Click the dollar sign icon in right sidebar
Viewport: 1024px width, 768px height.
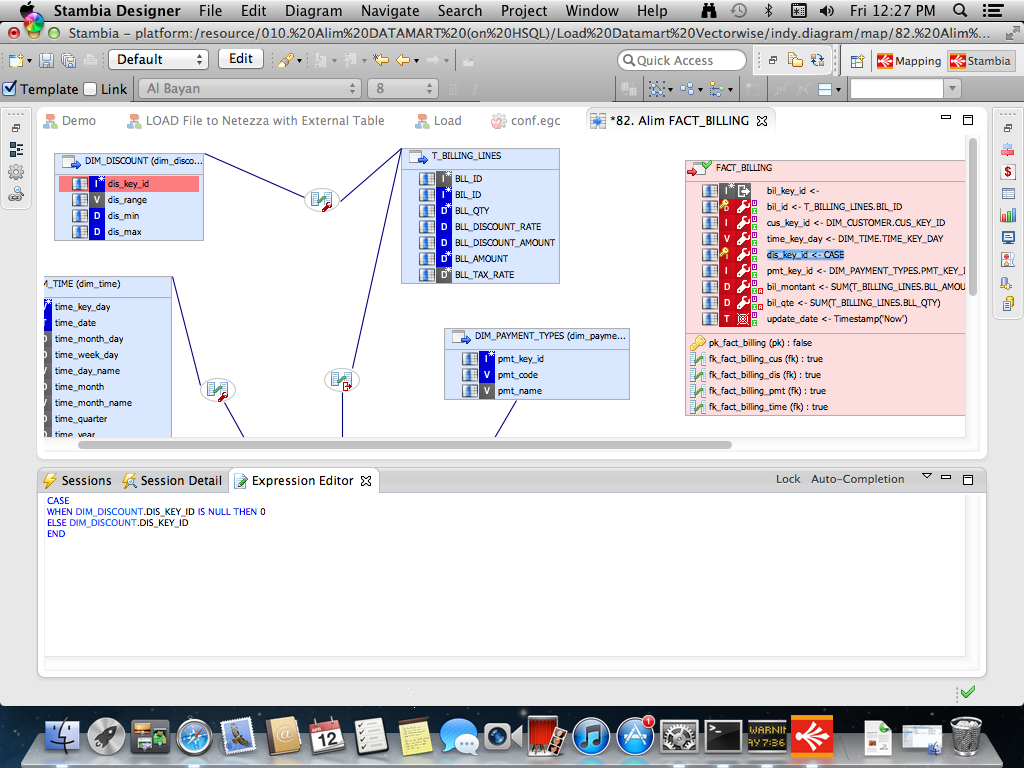click(x=1008, y=172)
